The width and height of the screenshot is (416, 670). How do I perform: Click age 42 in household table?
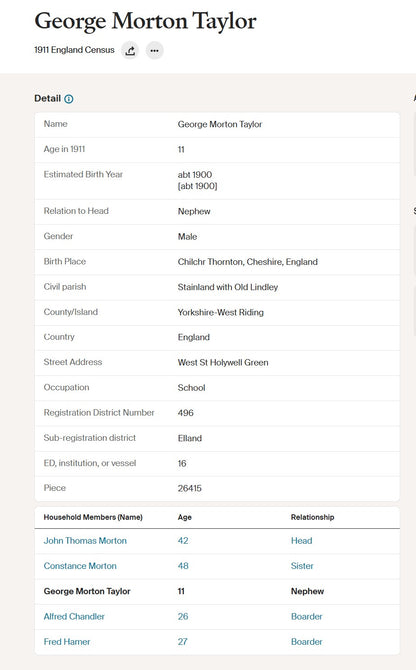[x=183, y=541]
